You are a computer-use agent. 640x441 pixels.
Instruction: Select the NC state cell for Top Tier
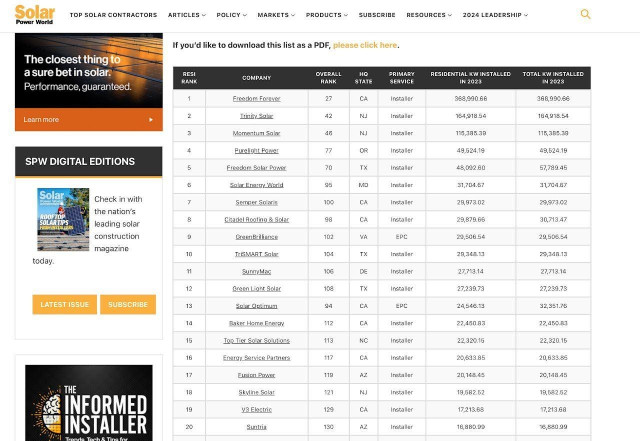363,341
